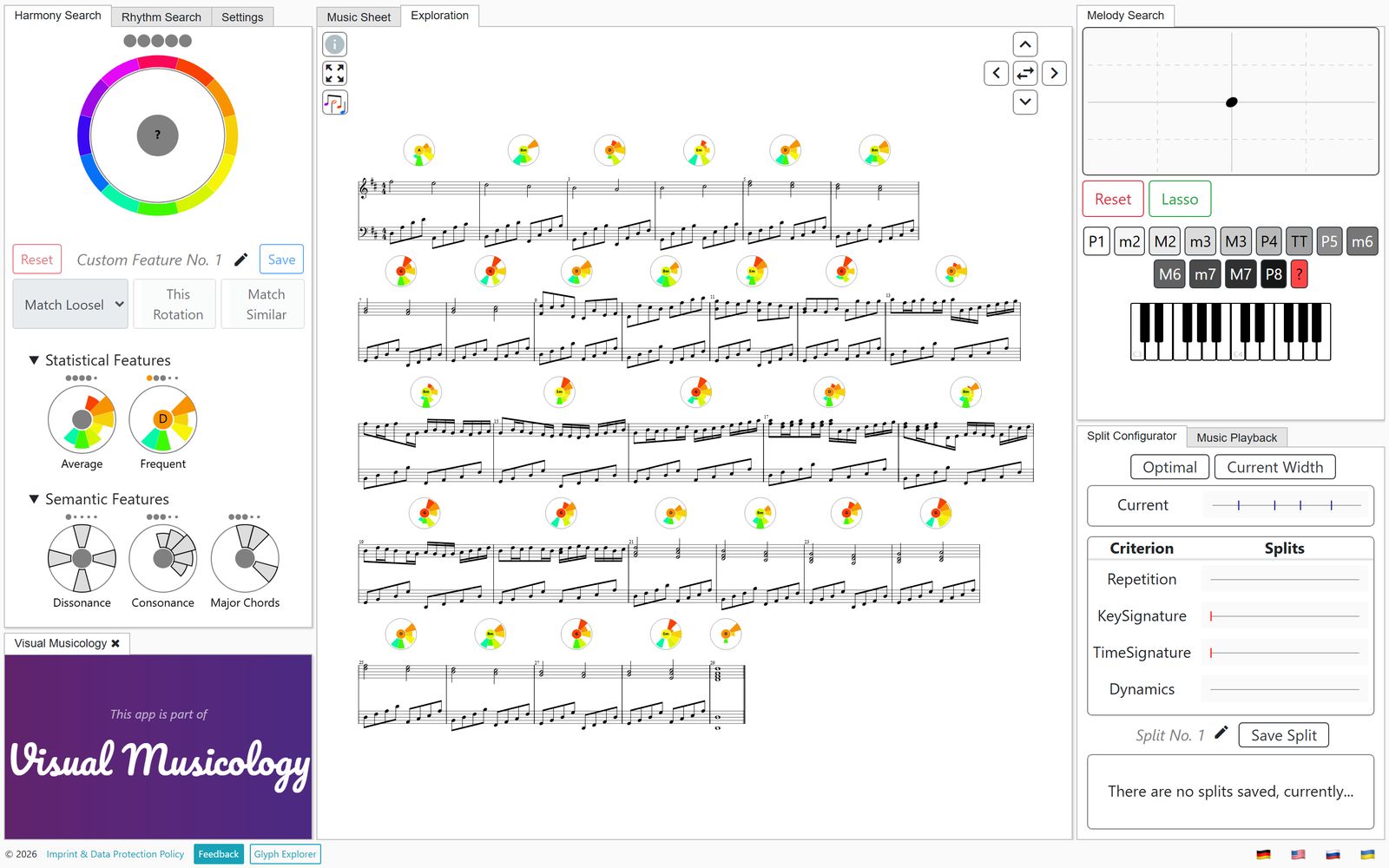
Task: Click the first harmony glyph above measure 1
Action: click(419, 151)
